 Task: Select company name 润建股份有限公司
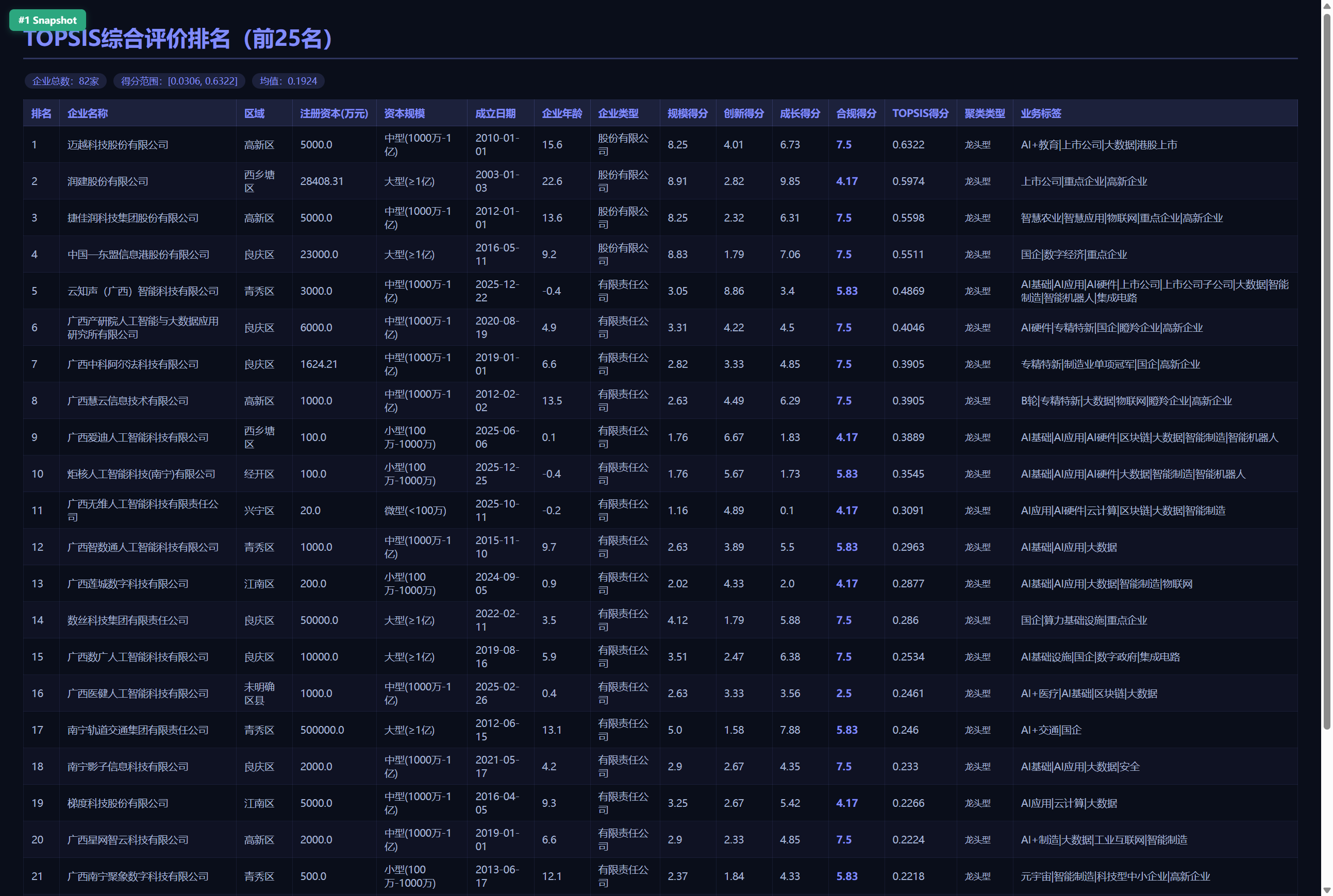107,181
